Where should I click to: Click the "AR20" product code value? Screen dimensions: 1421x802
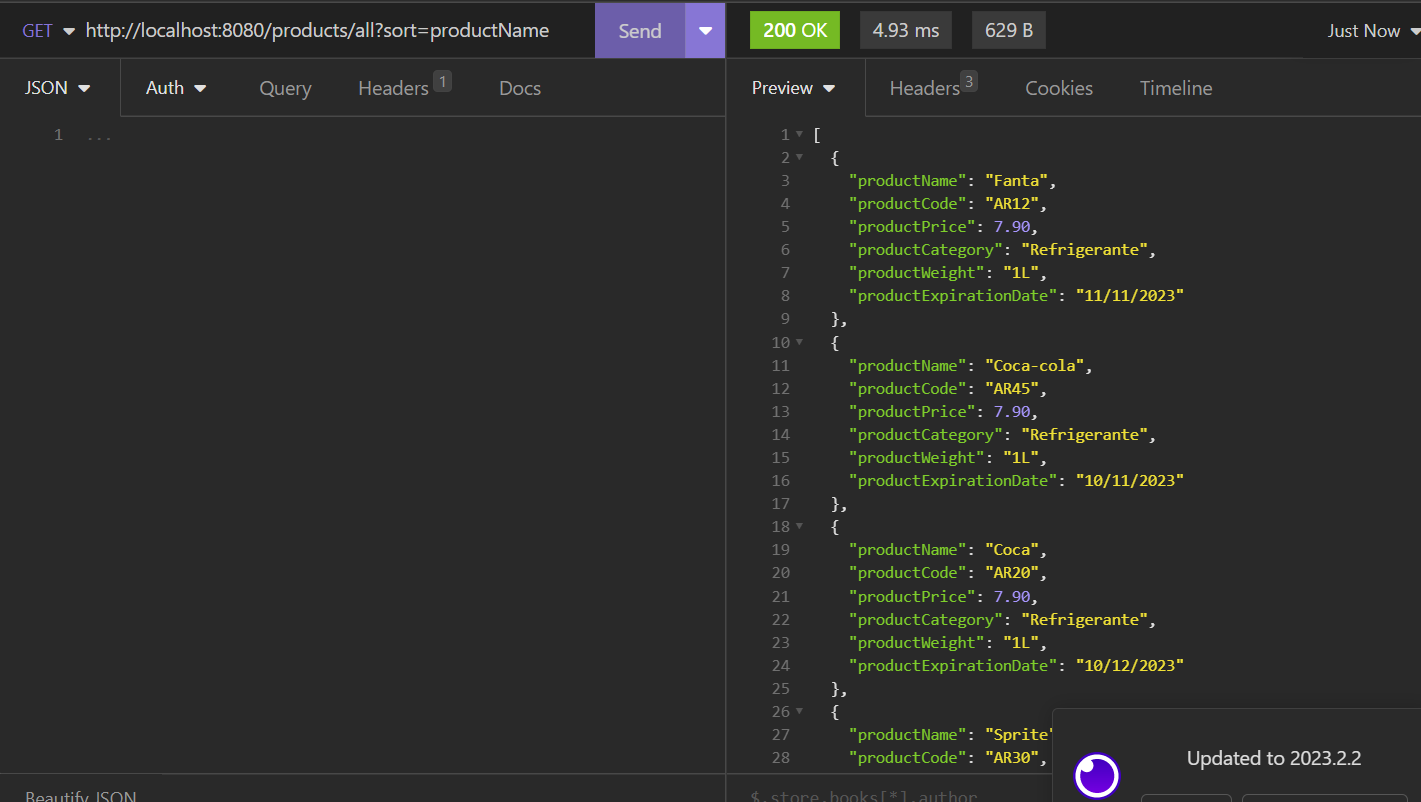[x=1012, y=573]
